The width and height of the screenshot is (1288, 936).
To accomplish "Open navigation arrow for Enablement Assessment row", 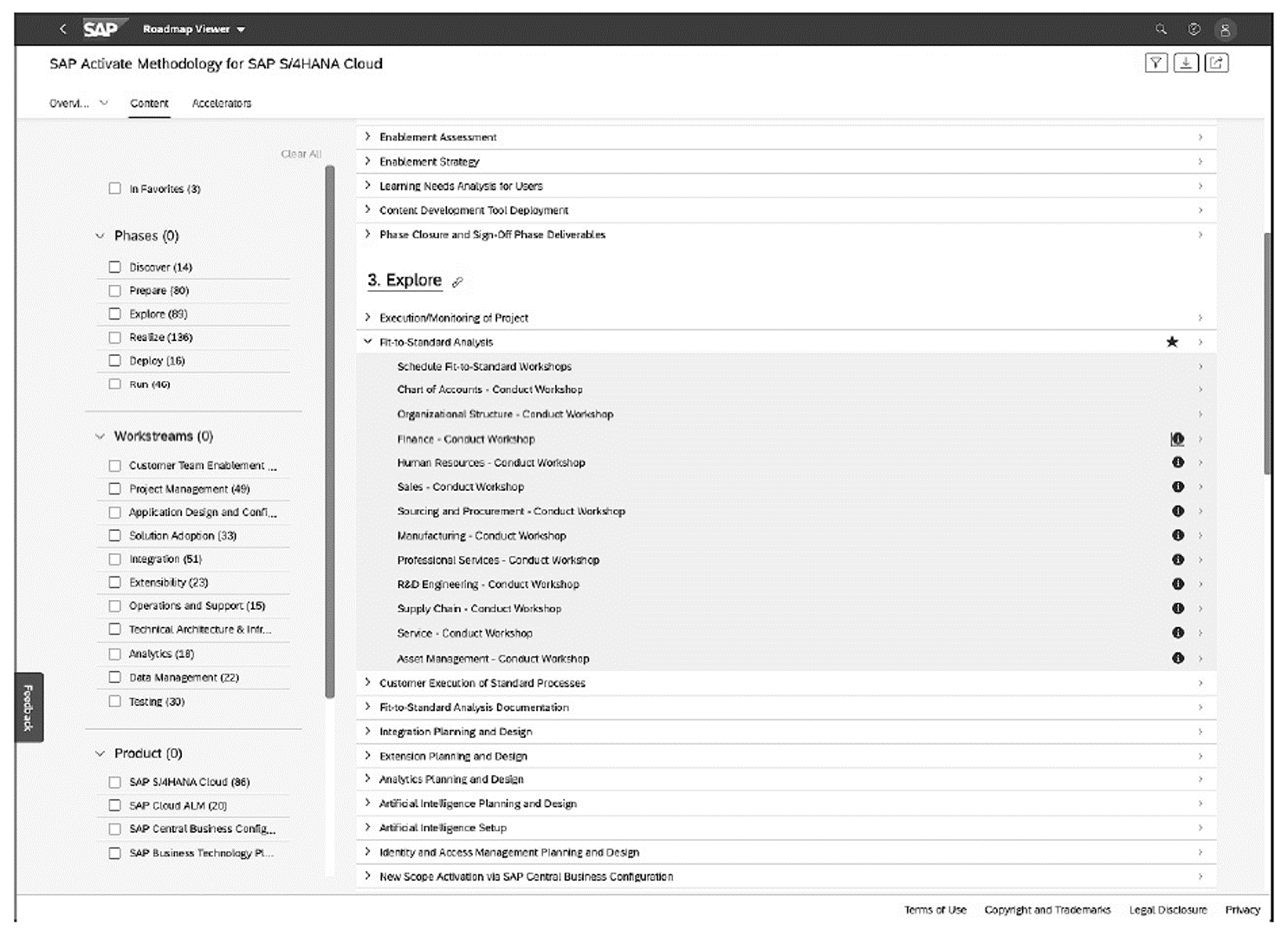I will (x=1201, y=137).
